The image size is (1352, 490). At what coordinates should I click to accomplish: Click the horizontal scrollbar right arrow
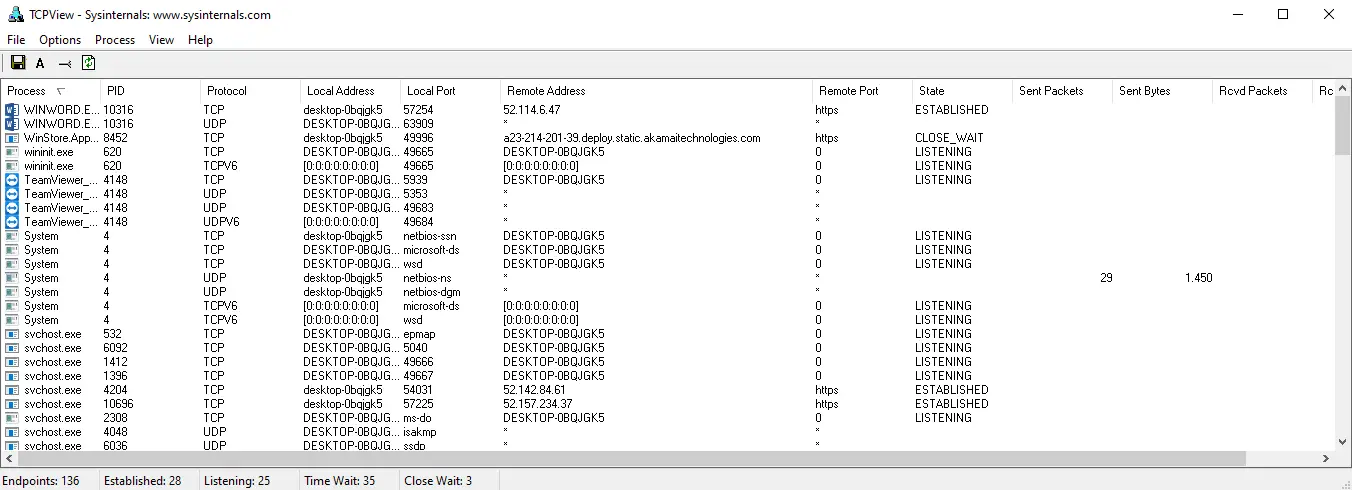click(1326, 459)
